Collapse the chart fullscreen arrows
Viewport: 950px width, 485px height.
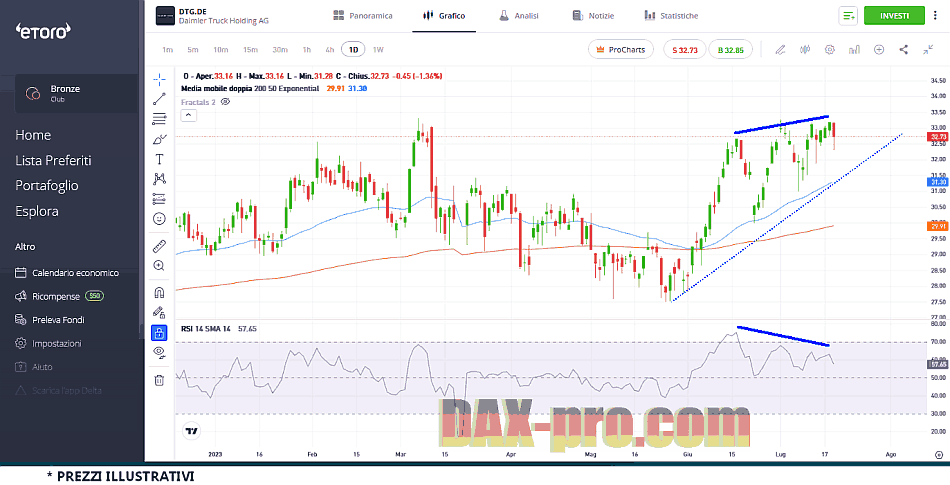pyautogui.click(x=928, y=50)
